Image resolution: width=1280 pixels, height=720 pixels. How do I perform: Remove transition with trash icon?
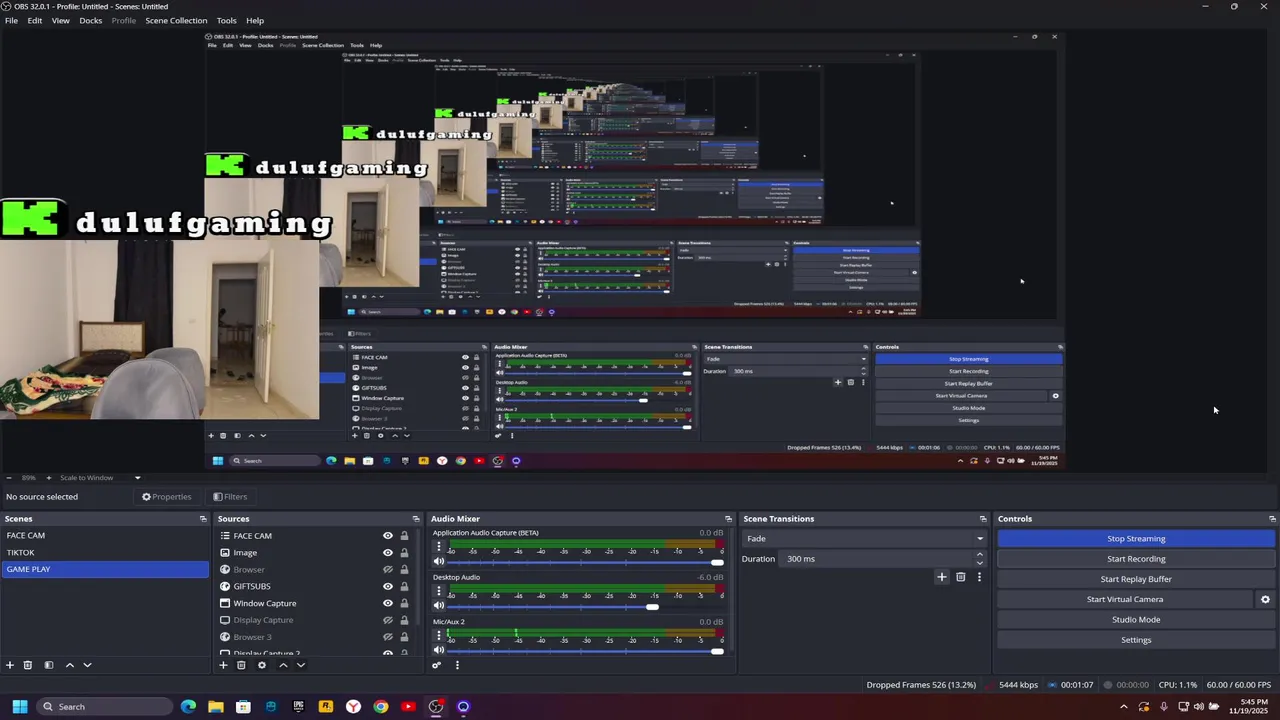(x=960, y=577)
